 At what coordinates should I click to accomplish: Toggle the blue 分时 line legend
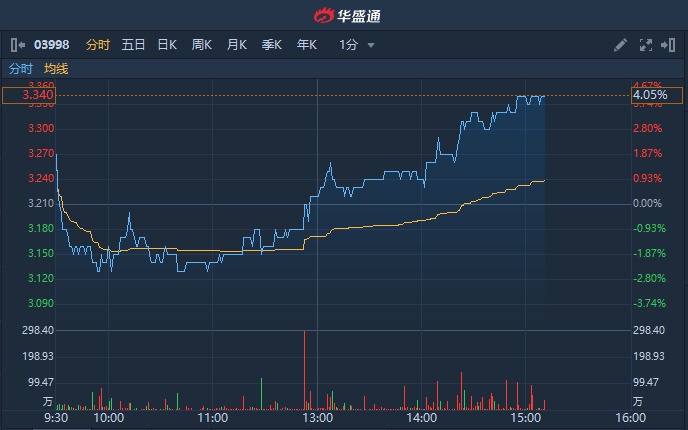20,68
